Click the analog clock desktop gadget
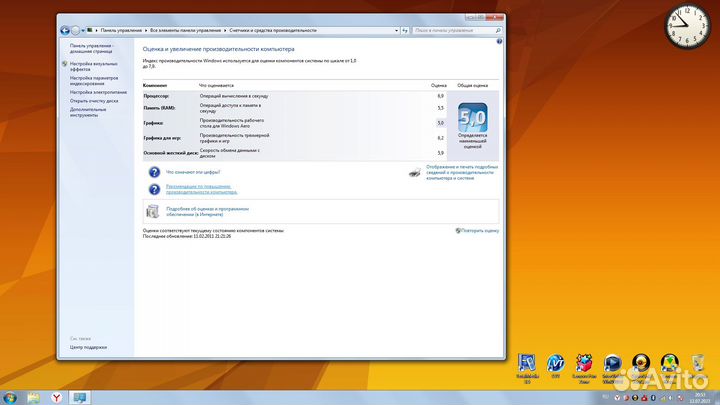This screenshot has height=405, width=720. [x=687, y=26]
